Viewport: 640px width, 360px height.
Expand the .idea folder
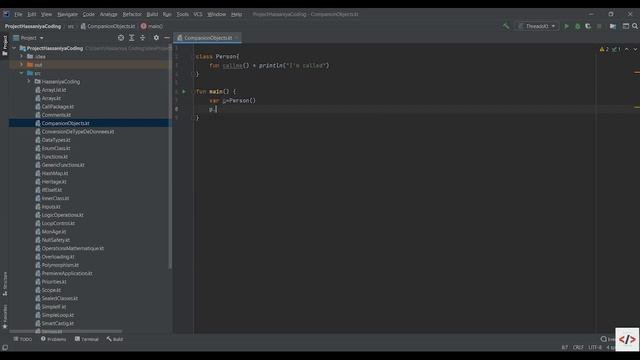22,56
